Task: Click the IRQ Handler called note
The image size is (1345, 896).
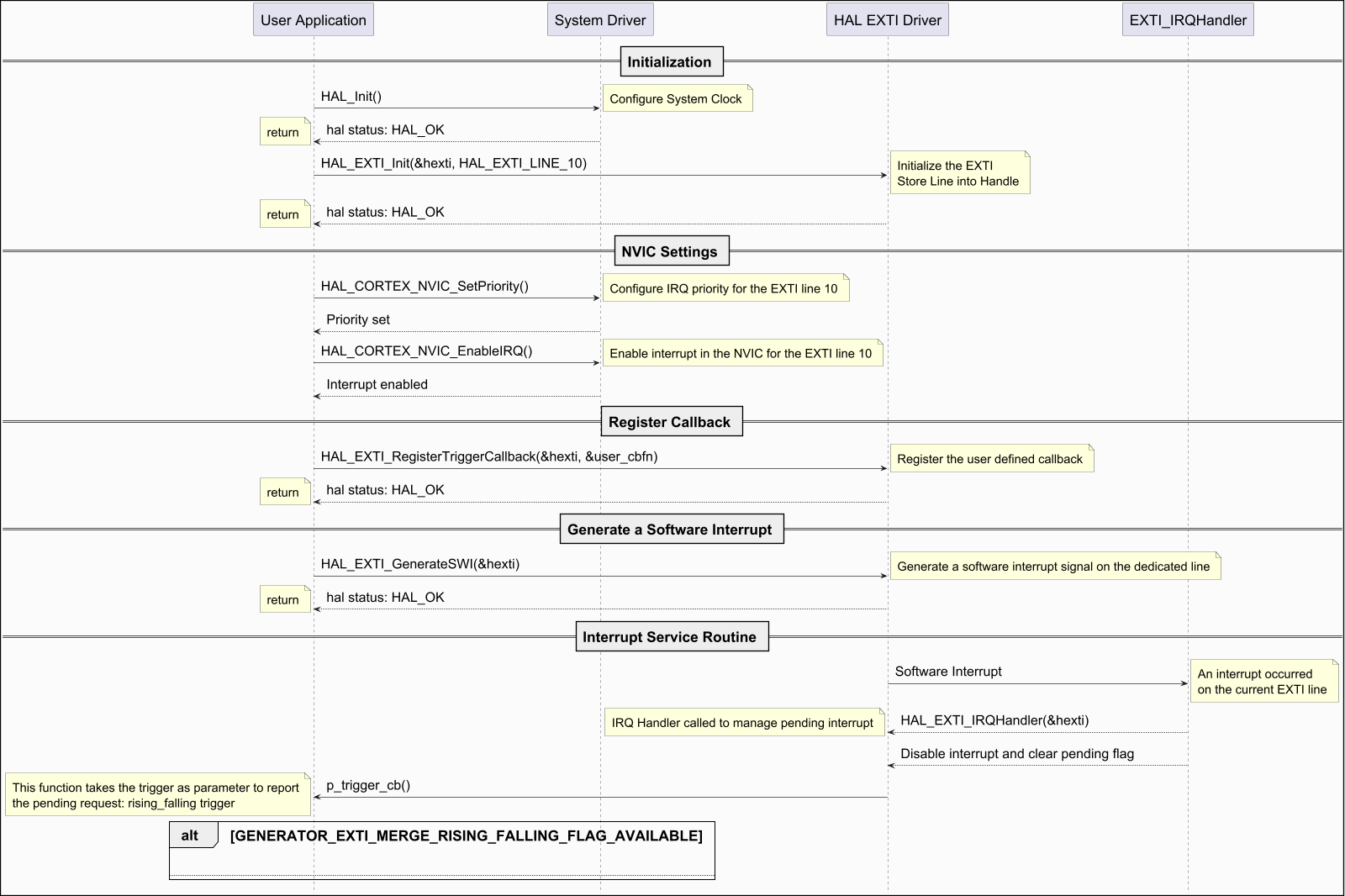Action: (x=743, y=722)
